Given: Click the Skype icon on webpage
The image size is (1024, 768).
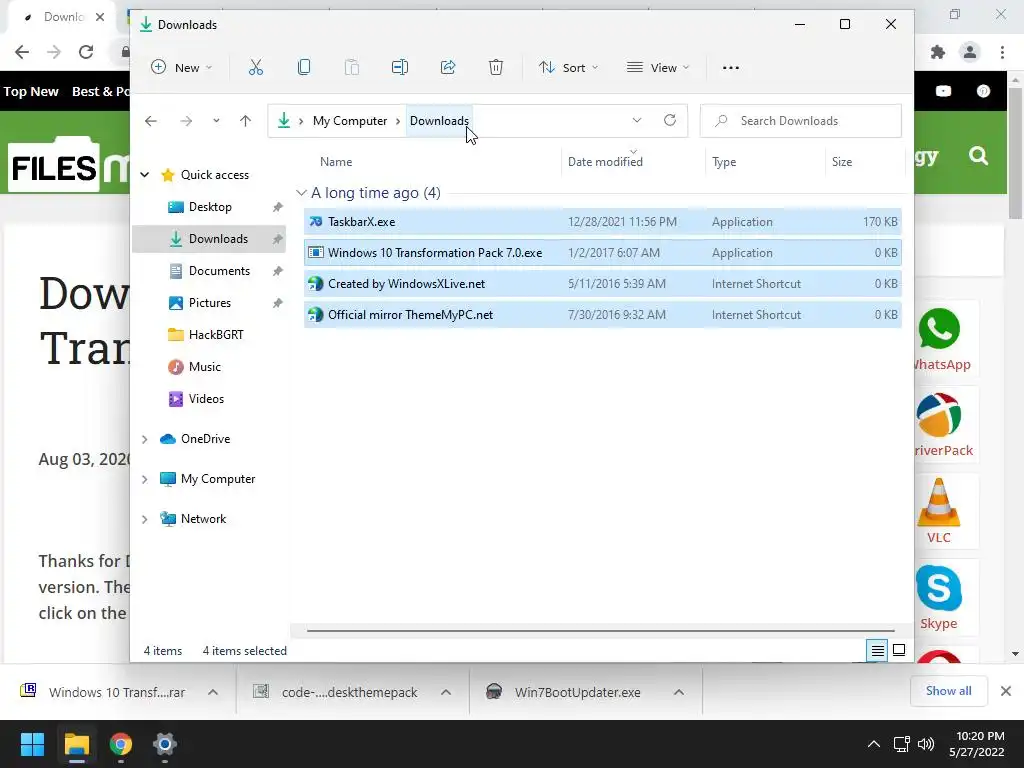Looking at the screenshot, I should [938, 588].
